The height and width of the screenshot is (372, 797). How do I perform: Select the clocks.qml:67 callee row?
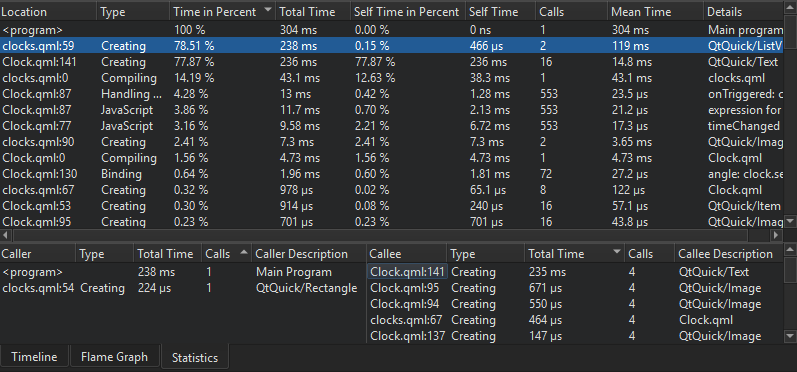[x=575, y=320]
